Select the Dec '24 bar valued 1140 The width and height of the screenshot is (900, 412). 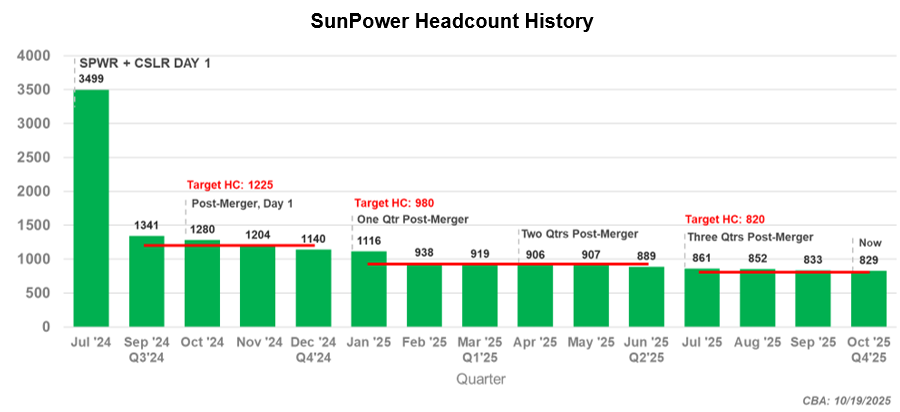coord(313,288)
